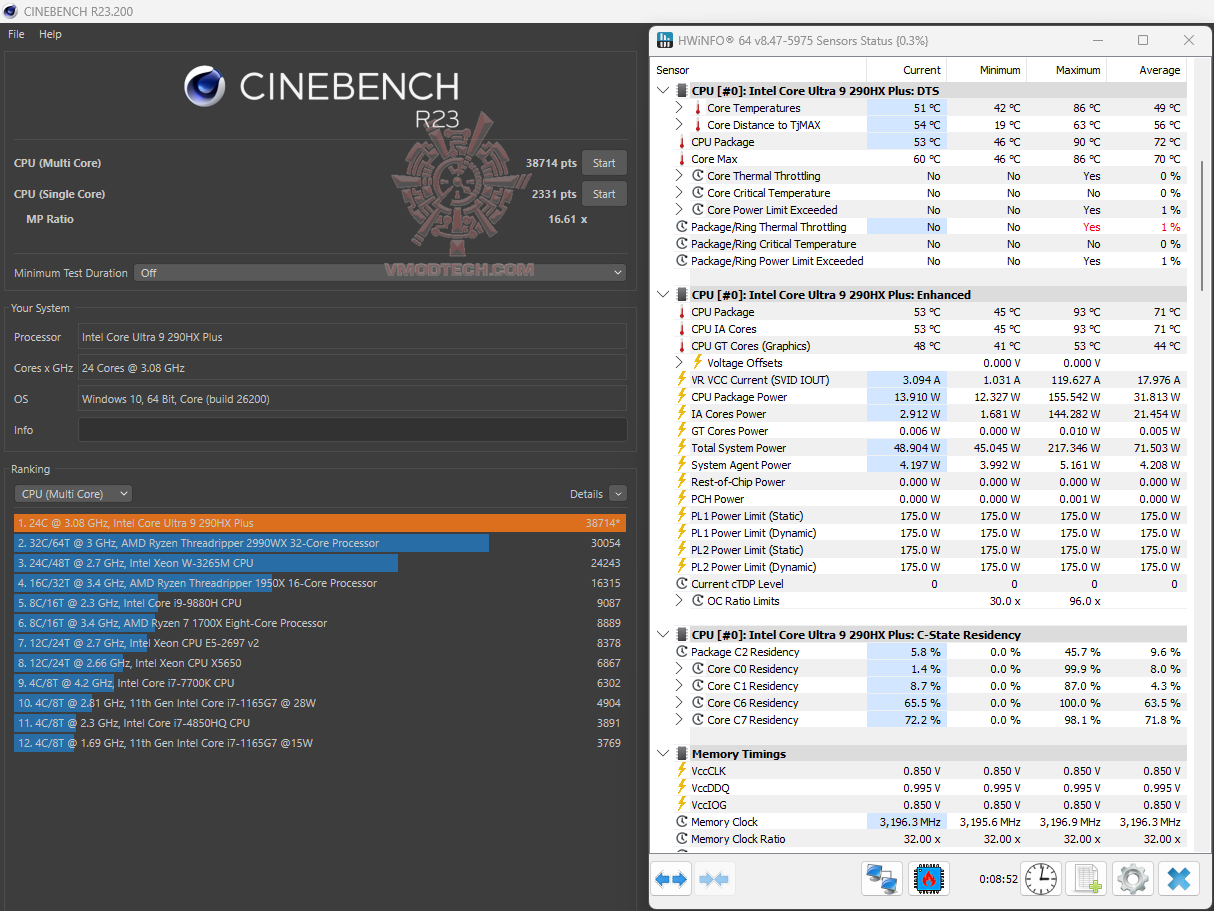Click lightning icon beside Total System Power
The width and height of the screenshot is (1214, 911).
682,448
